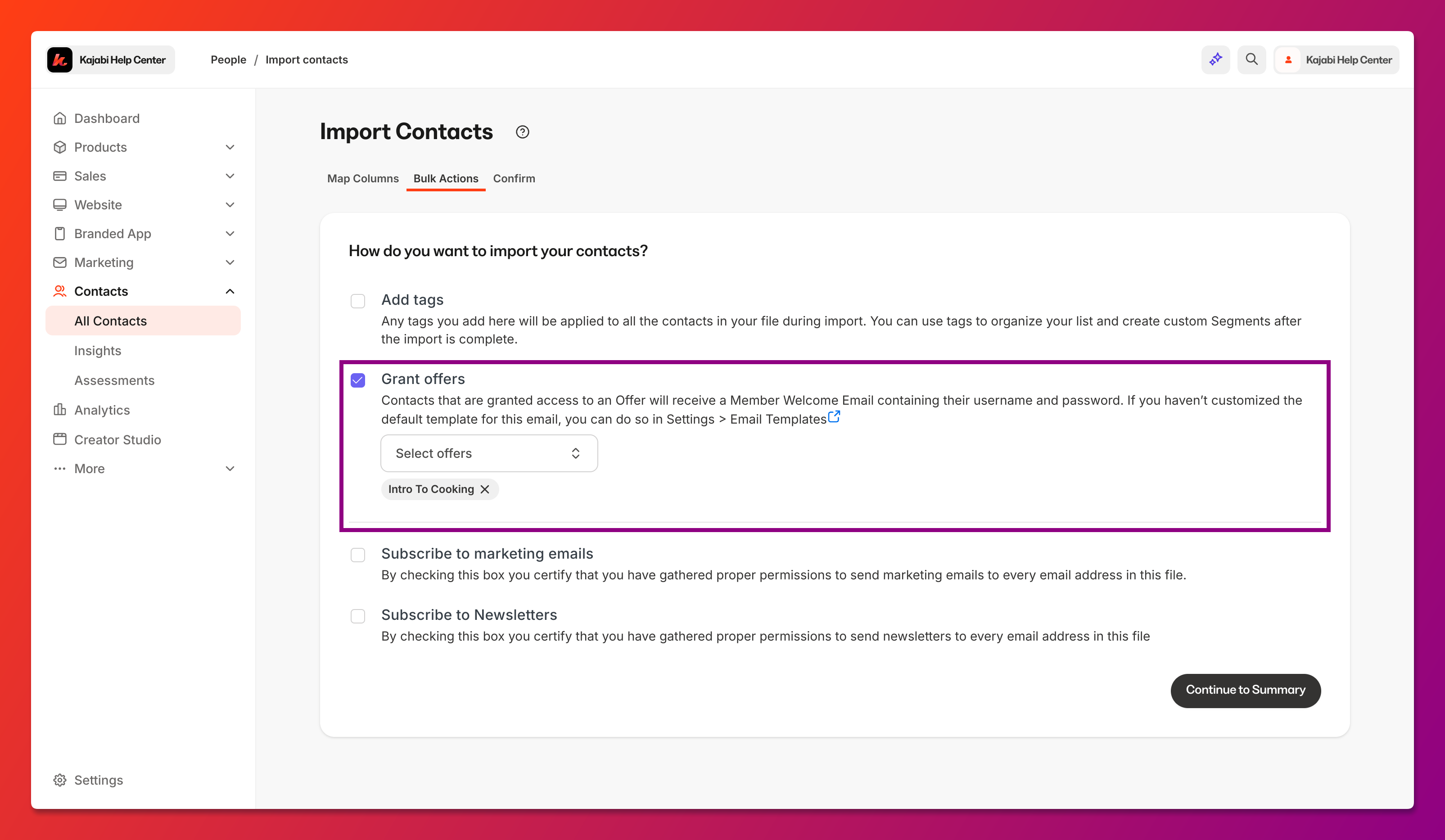Click the People breadcrumb link

pos(228,59)
